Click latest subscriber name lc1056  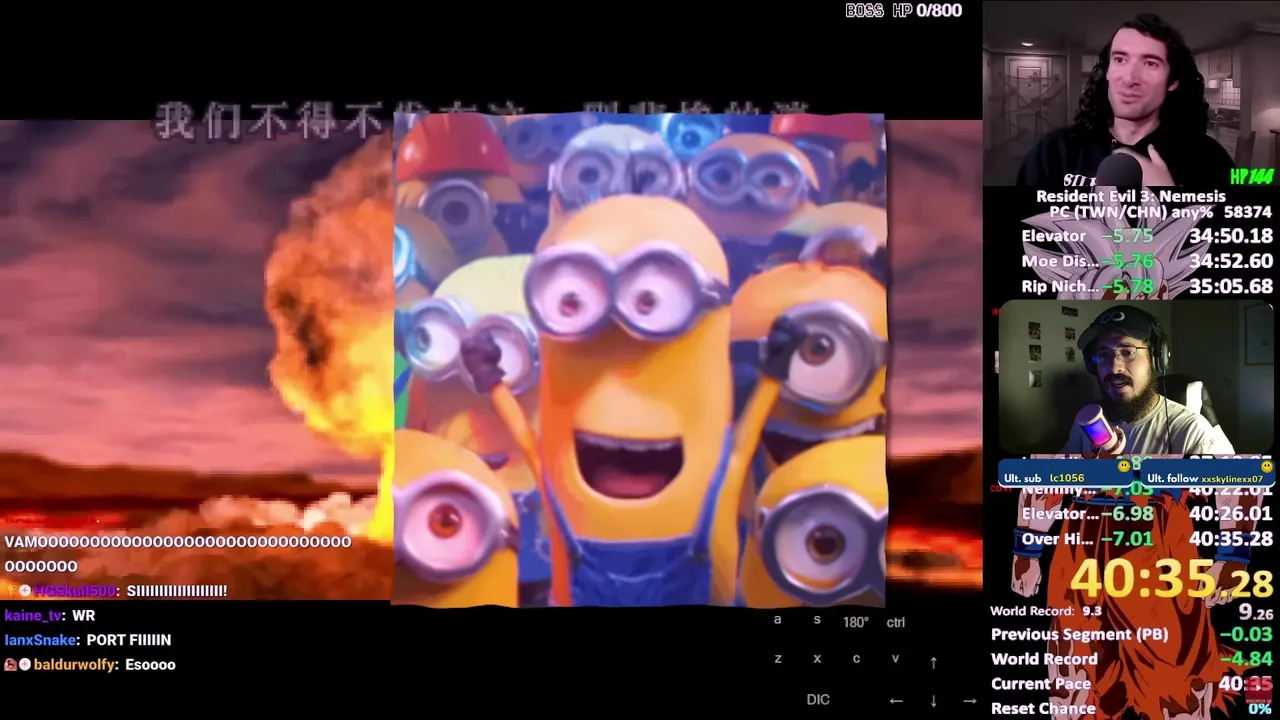pos(1067,479)
